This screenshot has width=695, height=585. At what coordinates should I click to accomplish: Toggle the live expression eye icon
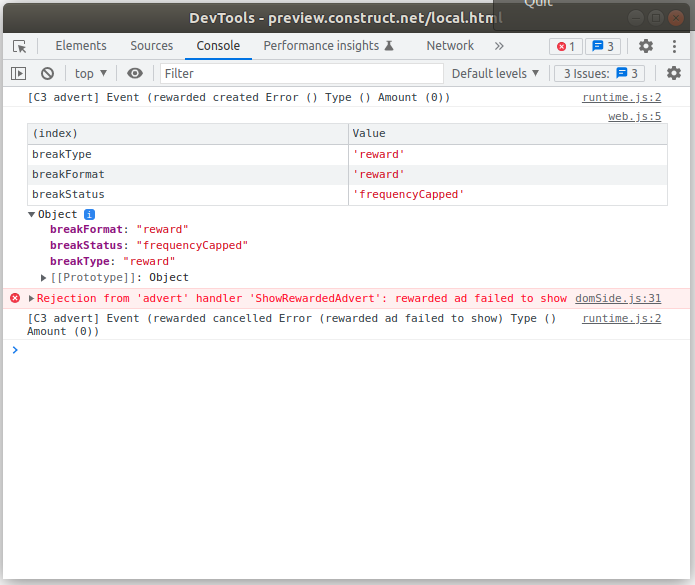tap(135, 73)
